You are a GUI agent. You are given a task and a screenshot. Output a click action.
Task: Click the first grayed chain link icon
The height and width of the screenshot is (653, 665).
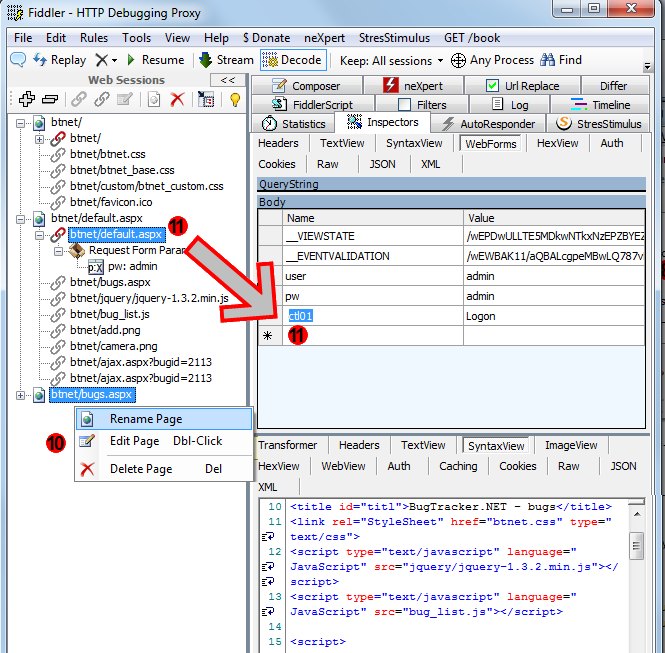click(x=79, y=99)
